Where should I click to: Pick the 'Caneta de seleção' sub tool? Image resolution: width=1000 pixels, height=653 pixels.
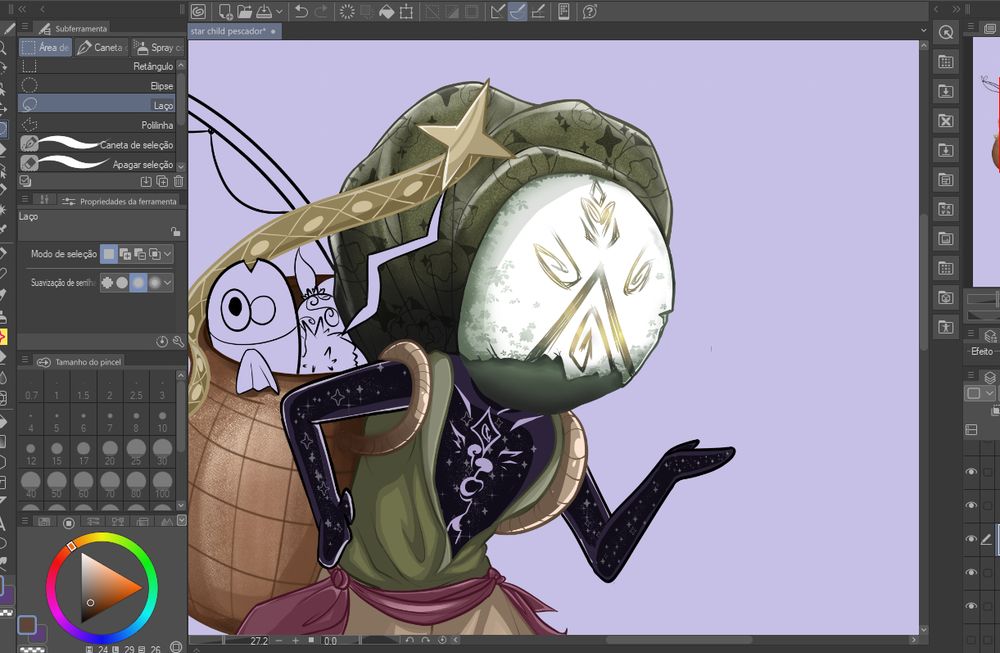coord(97,144)
